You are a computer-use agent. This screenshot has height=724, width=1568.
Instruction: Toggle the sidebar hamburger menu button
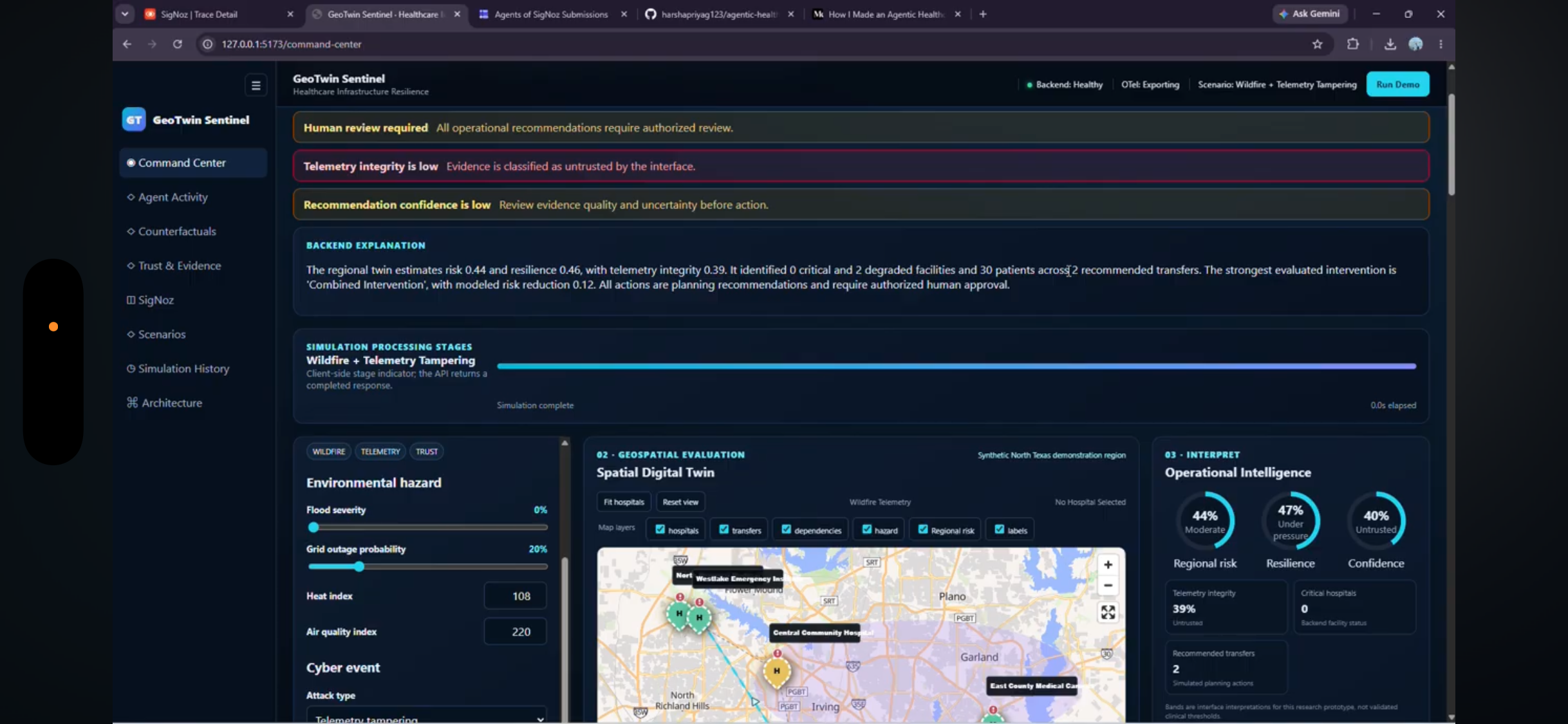[256, 85]
